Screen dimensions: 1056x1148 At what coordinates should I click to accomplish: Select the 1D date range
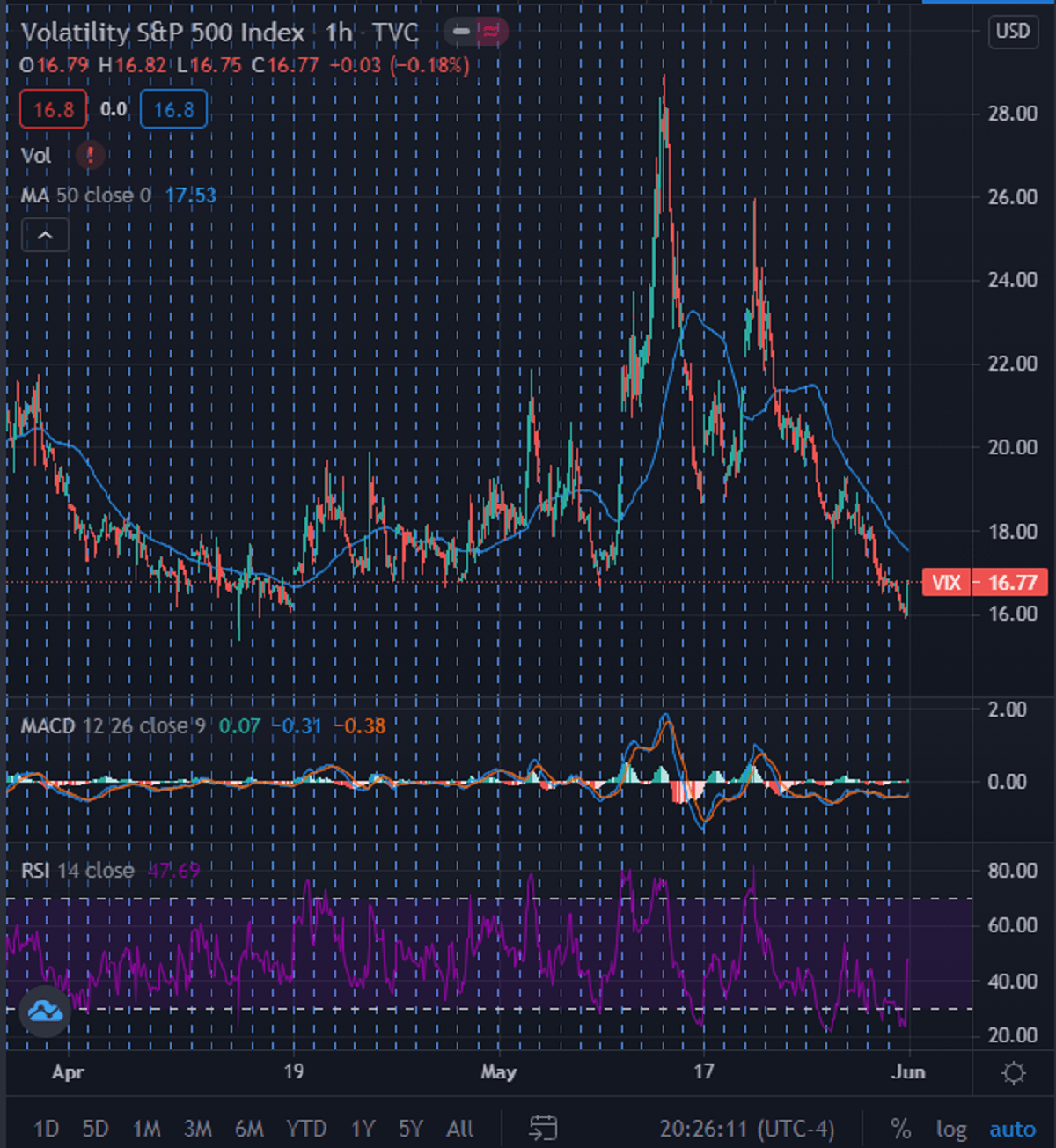[46, 1128]
